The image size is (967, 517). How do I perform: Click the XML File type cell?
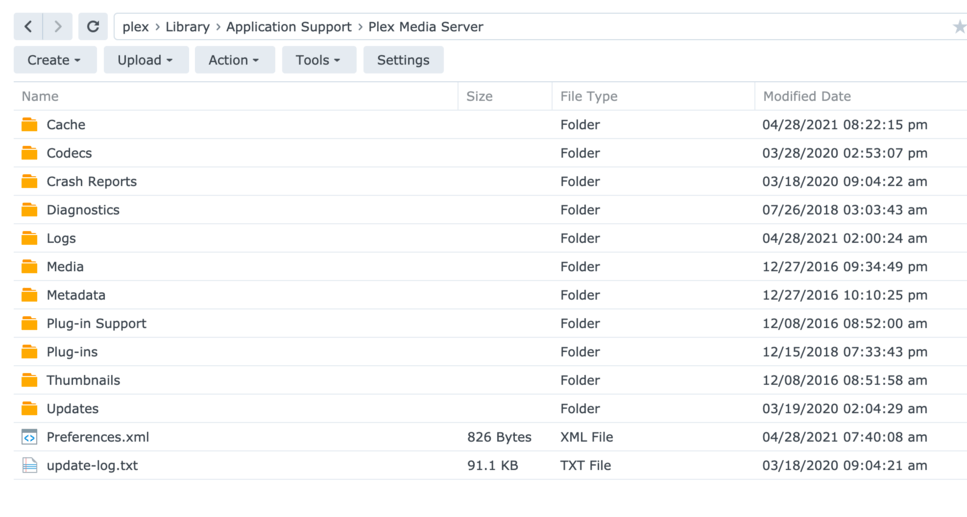(x=586, y=437)
